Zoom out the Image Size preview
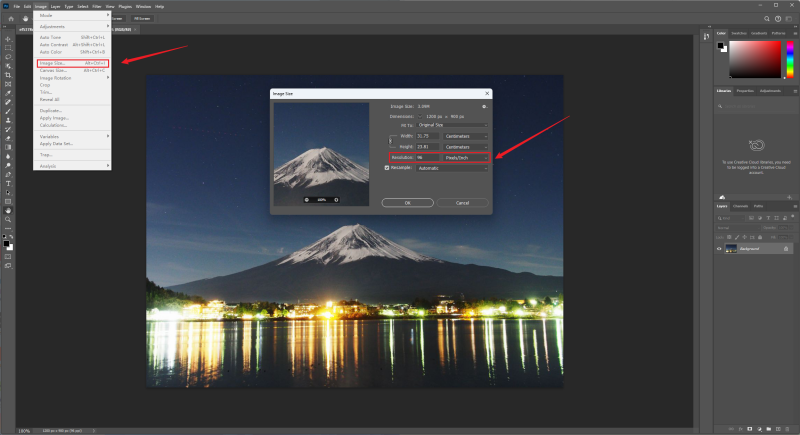The width and height of the screenshot is (800, 435). click(307, 199)
